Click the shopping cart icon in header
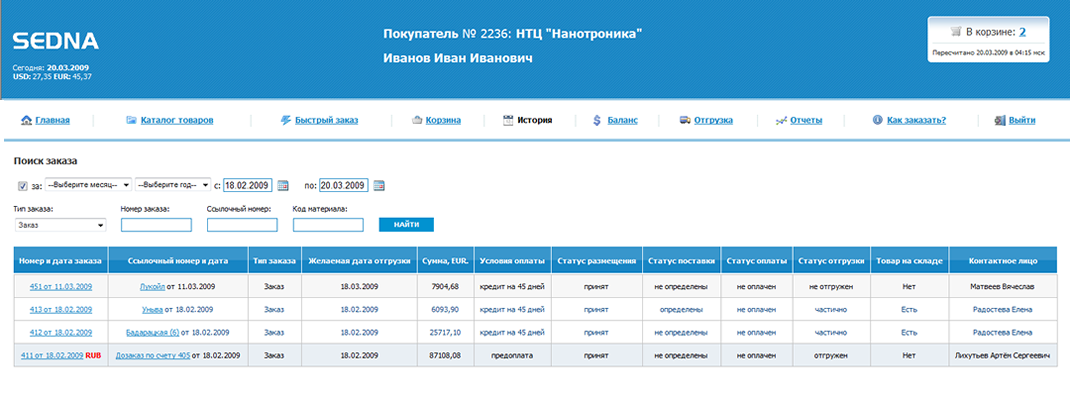Image resolution: width=1070 pixels, height=398 pixels. click(x=956, y=31)
